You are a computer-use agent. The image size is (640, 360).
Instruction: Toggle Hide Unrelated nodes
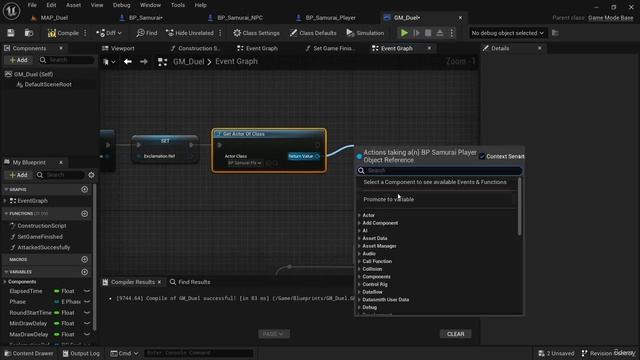click(190, 33)
